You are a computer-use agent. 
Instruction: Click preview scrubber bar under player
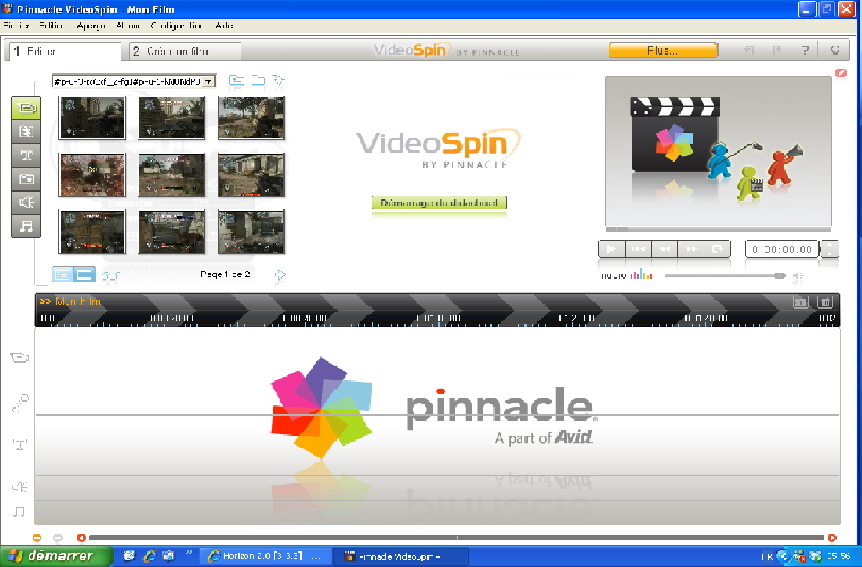click(718, 229)
